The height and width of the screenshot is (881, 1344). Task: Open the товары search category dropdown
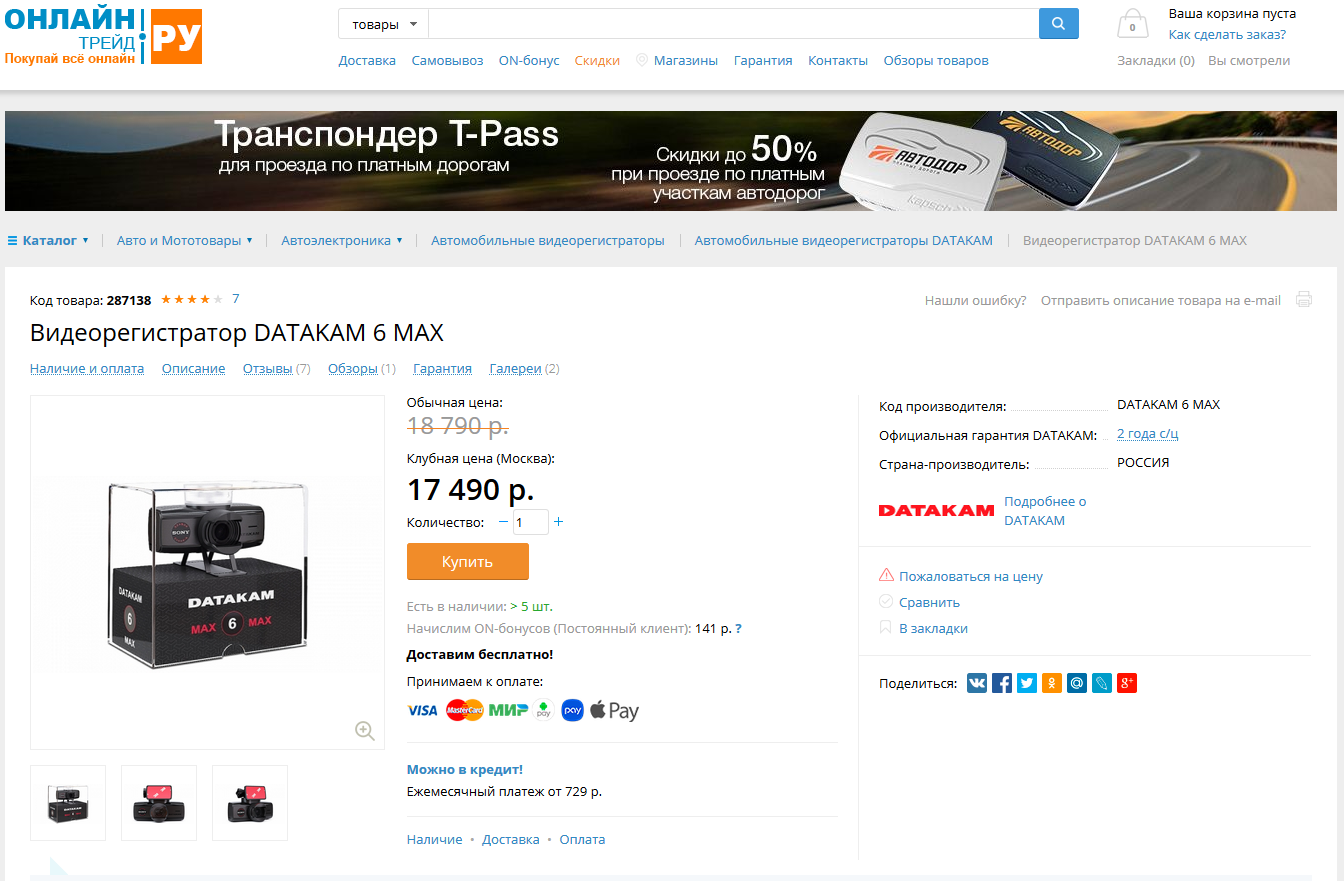[x=384, y=24]
